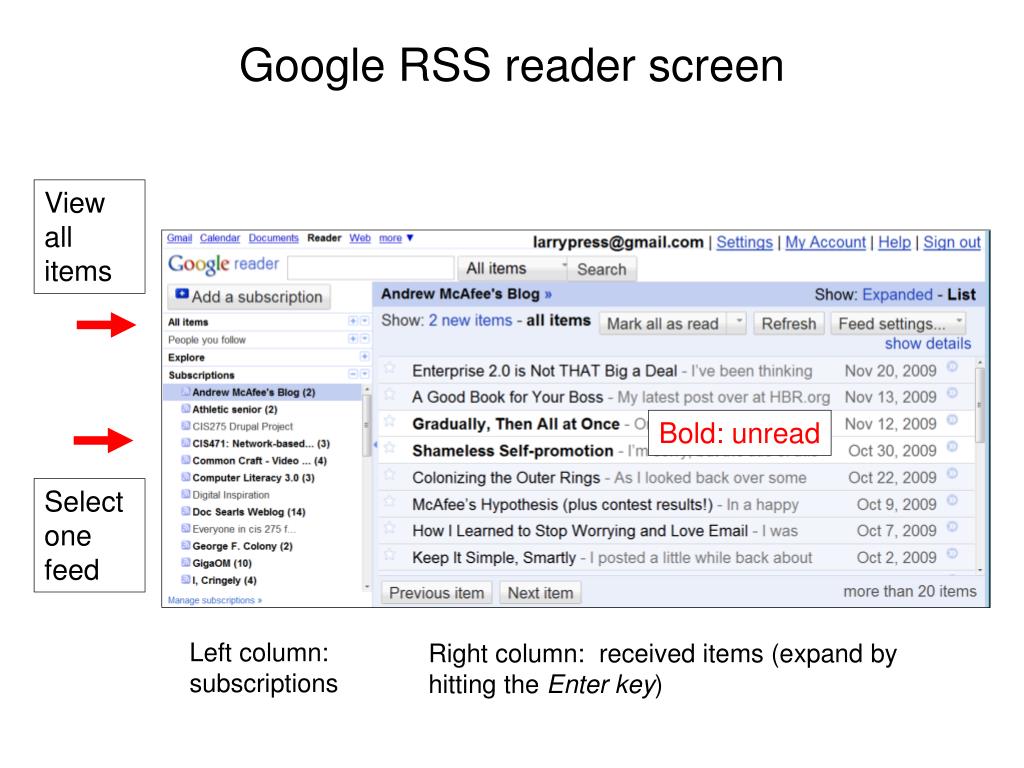Click the original-link icon for Nov 13, 2009 item

952,393
